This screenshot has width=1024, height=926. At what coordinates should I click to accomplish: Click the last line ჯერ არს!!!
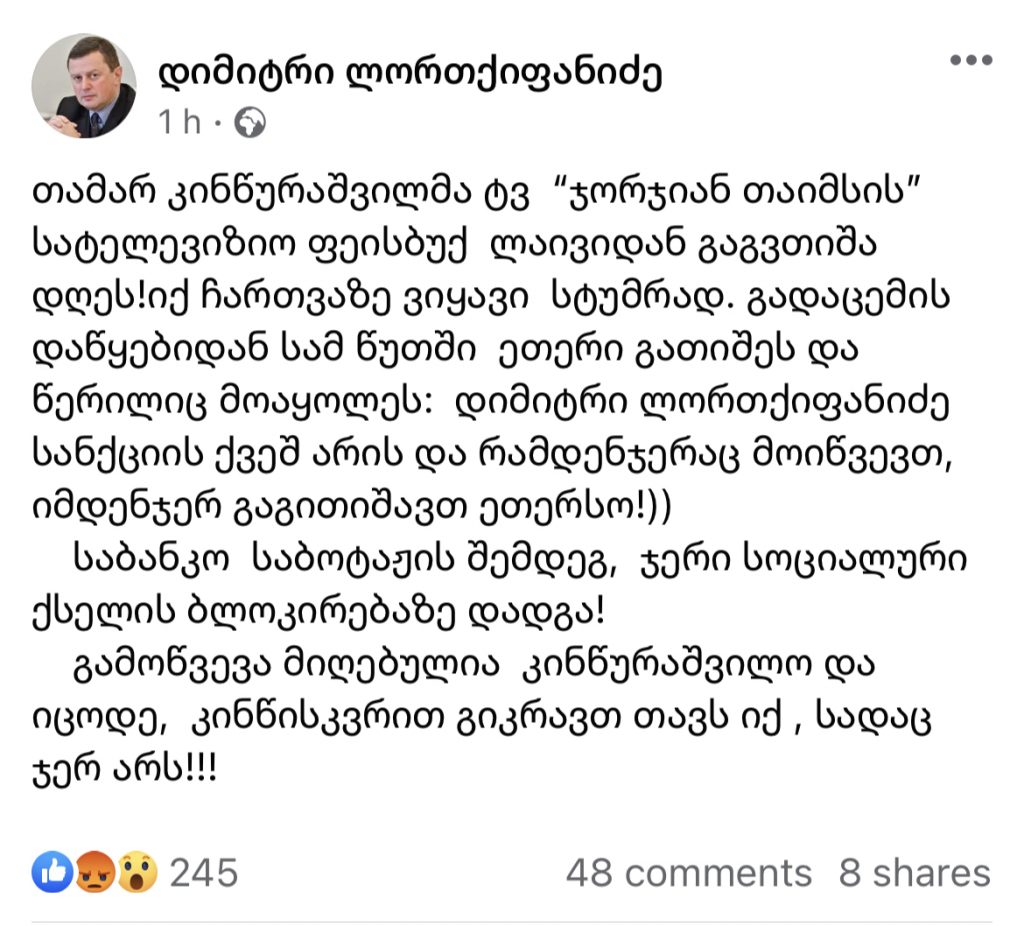click(x=124, y=769)
